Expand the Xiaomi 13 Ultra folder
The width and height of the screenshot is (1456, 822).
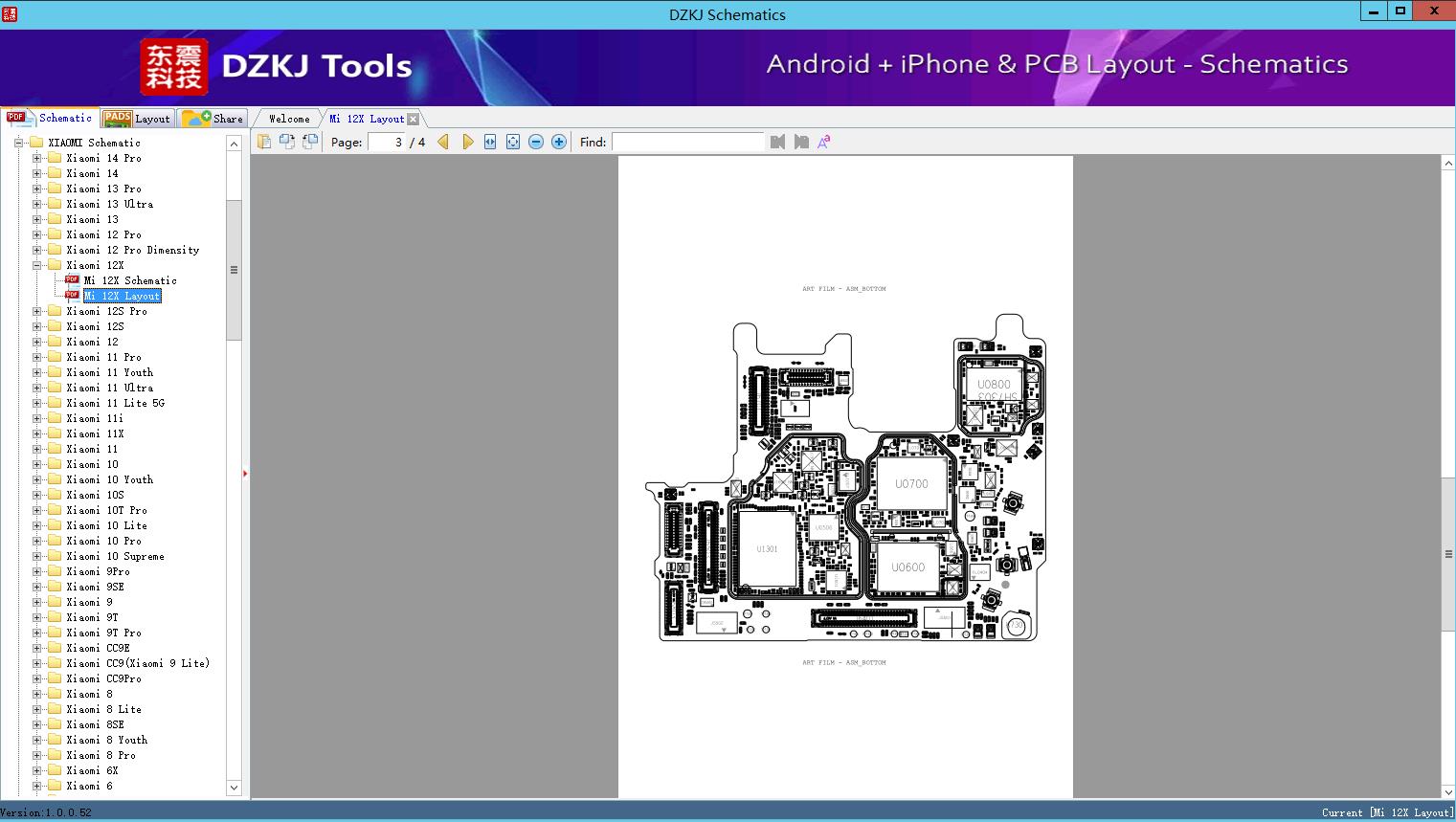(x=36, y=204)
